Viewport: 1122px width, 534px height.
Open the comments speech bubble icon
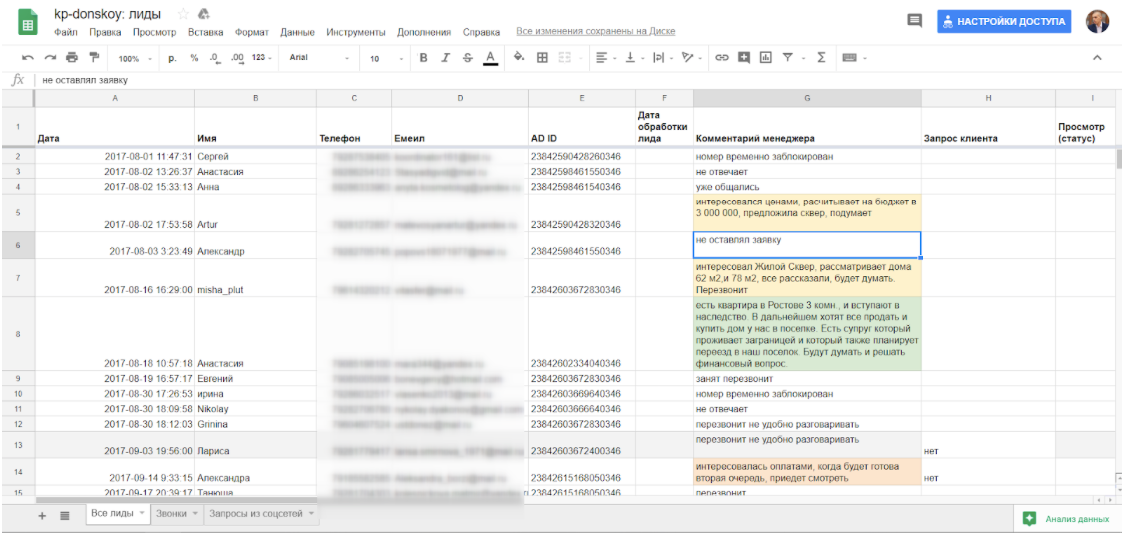tap(914, 21)
